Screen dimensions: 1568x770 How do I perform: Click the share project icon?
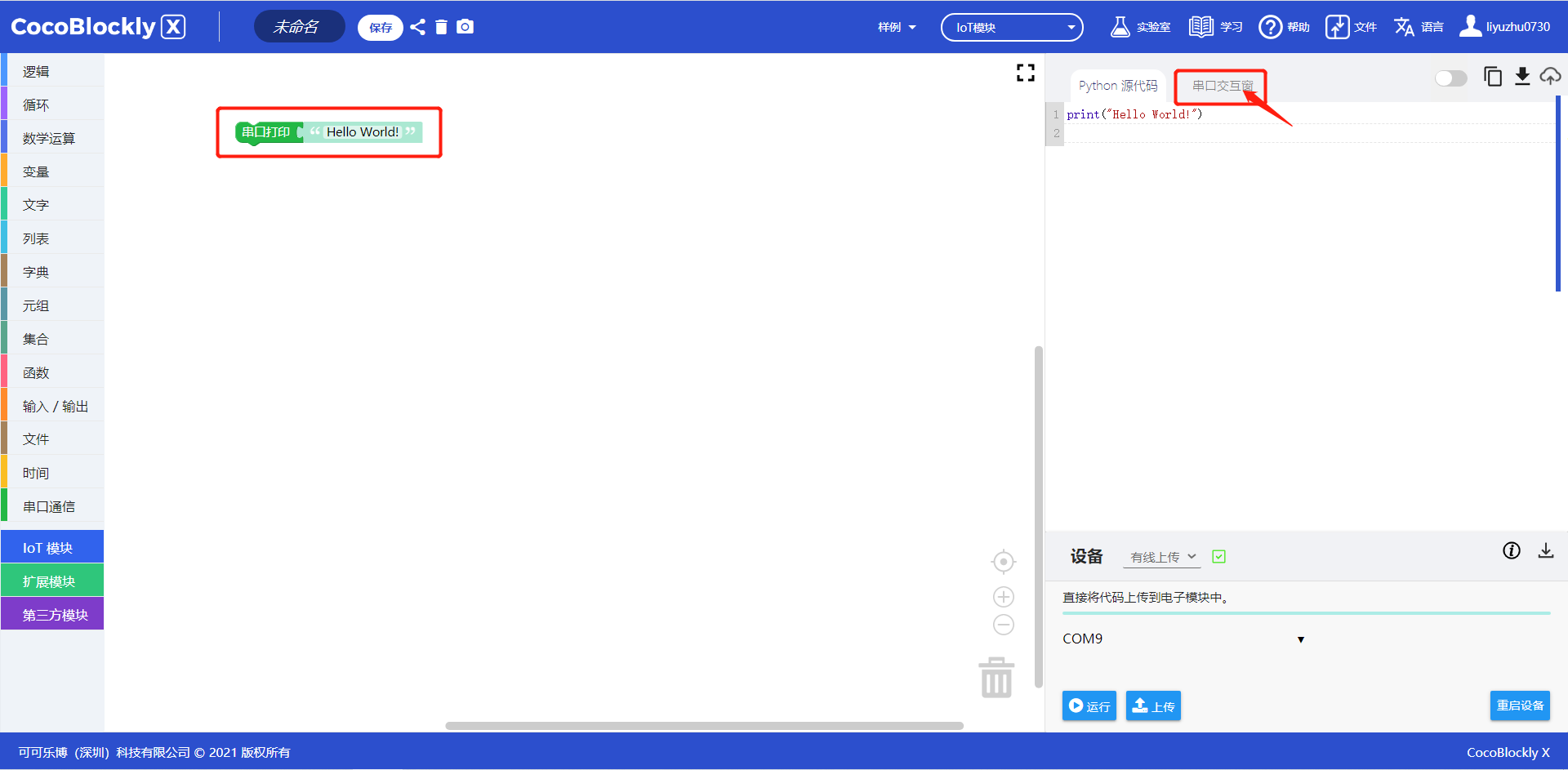(417, 27)
